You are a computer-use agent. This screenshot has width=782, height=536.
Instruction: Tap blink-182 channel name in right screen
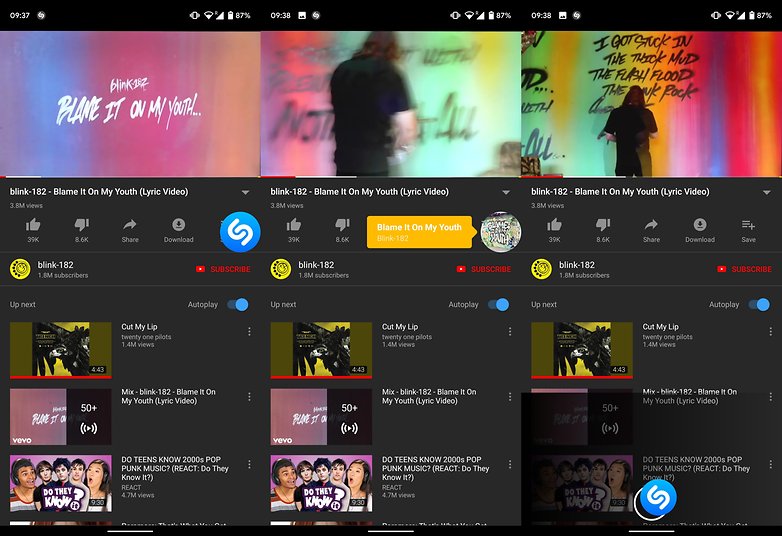coord(577,265)
